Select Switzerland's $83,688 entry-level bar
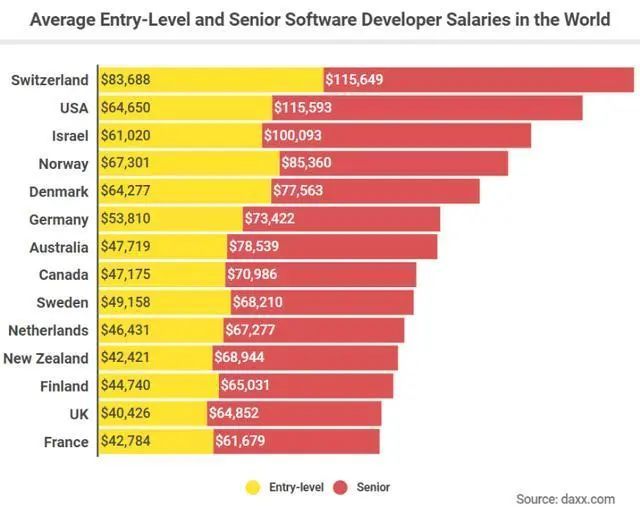The image size is (640, 514). pos(211,80)
